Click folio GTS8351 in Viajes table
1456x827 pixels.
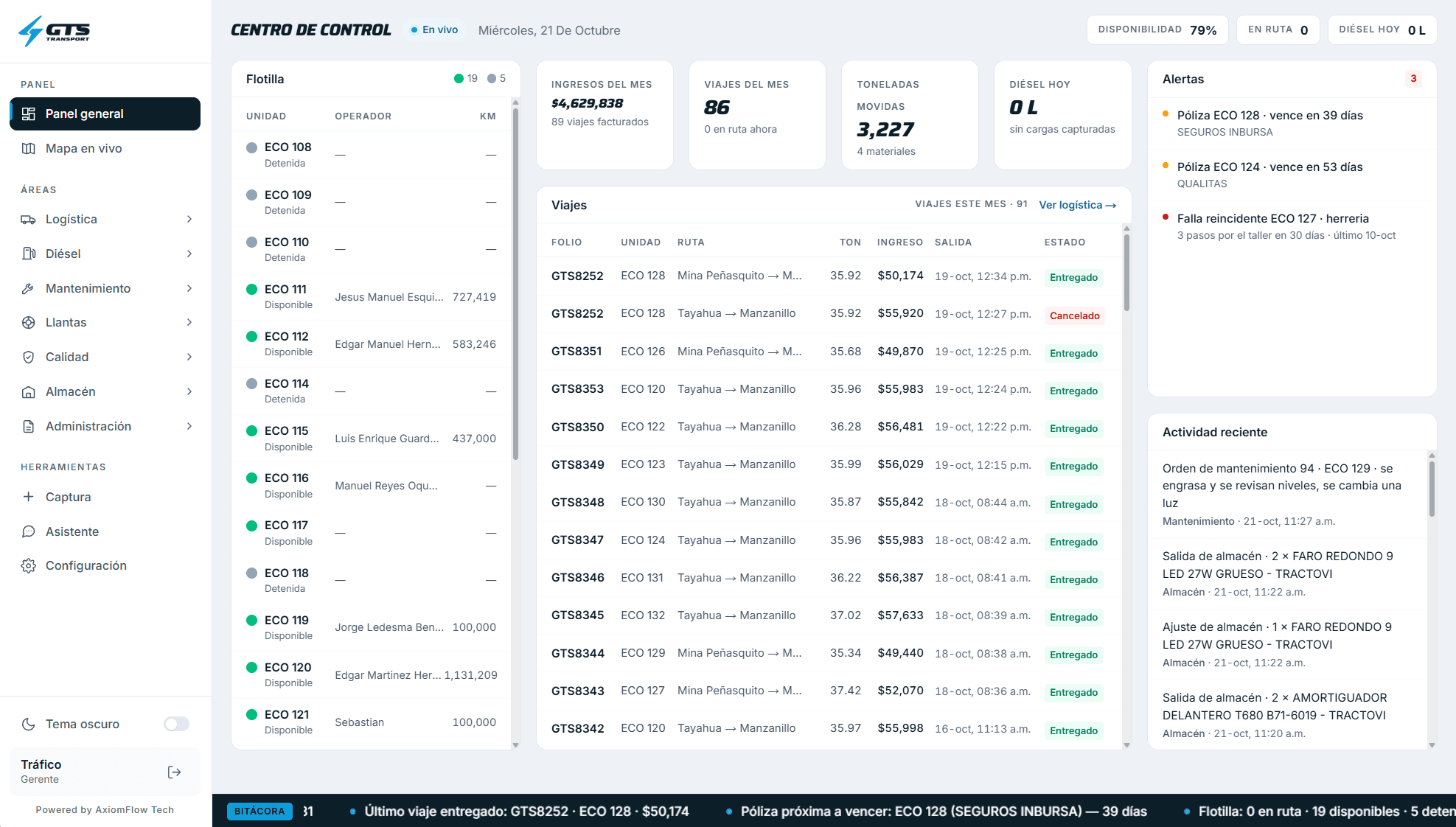577,352
